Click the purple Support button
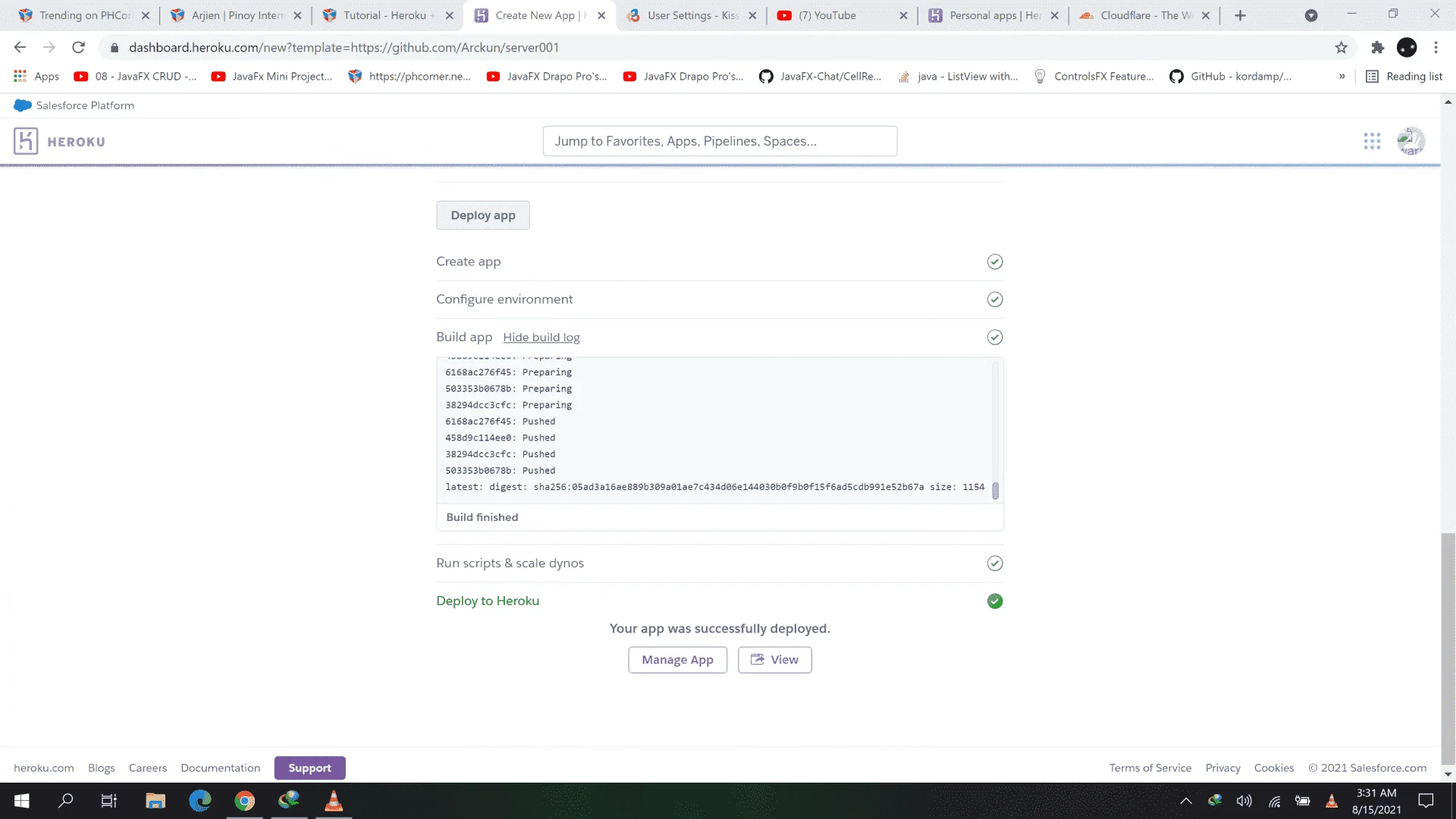 pyautogui.click(x=309, y=768)
